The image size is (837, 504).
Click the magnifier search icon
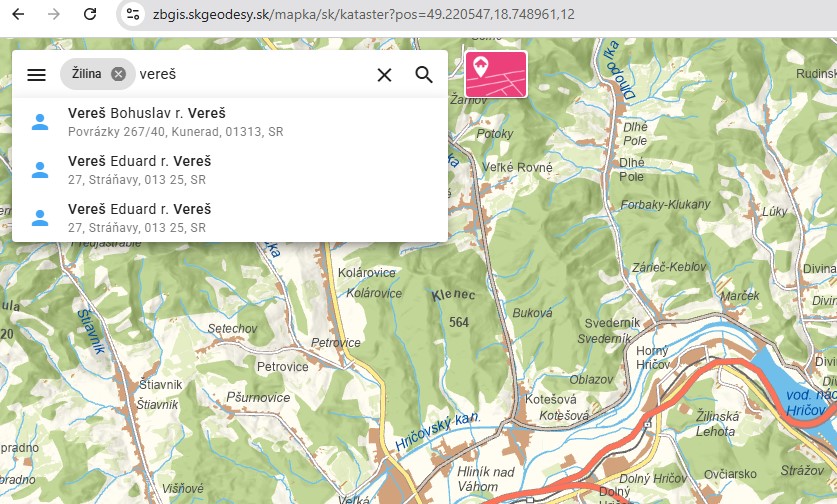(424, 75)
